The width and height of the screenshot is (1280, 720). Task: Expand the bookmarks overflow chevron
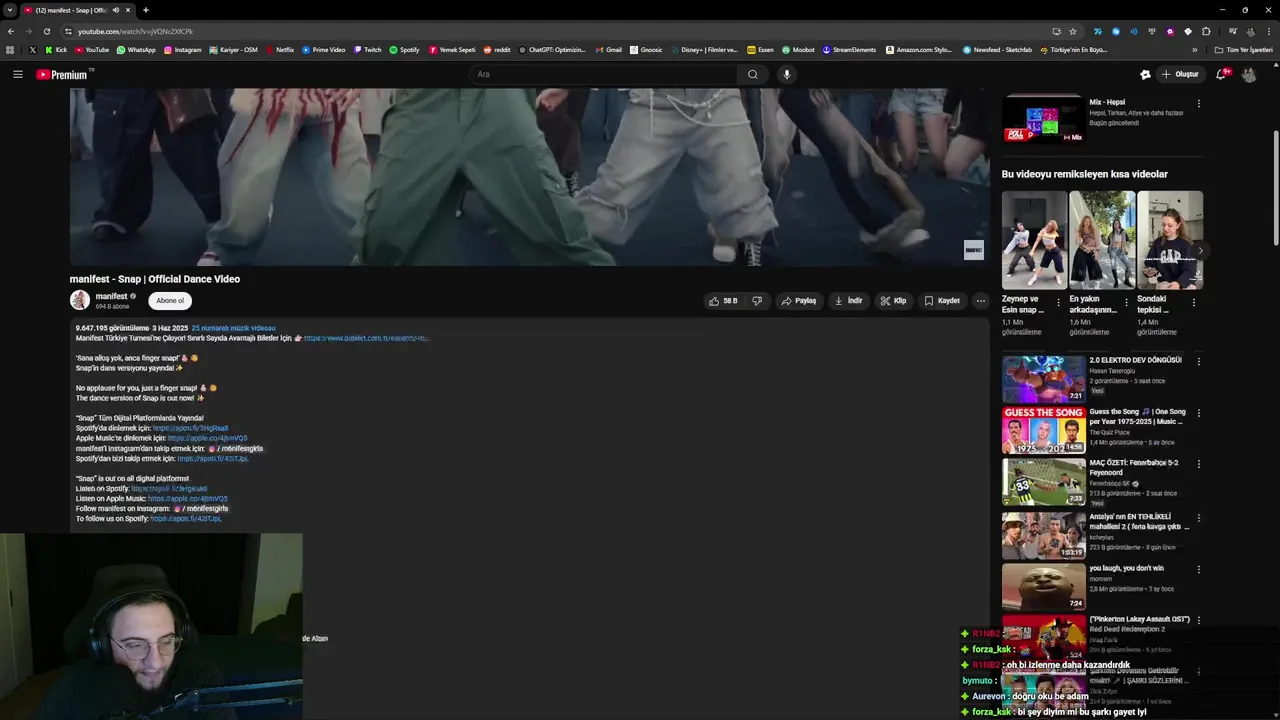click(1194, 49)
